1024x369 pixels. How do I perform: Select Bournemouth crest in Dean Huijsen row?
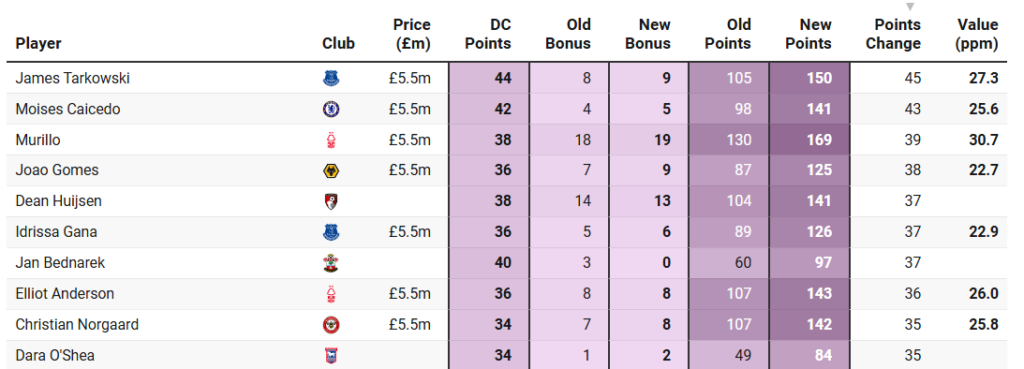click(331, 202)
